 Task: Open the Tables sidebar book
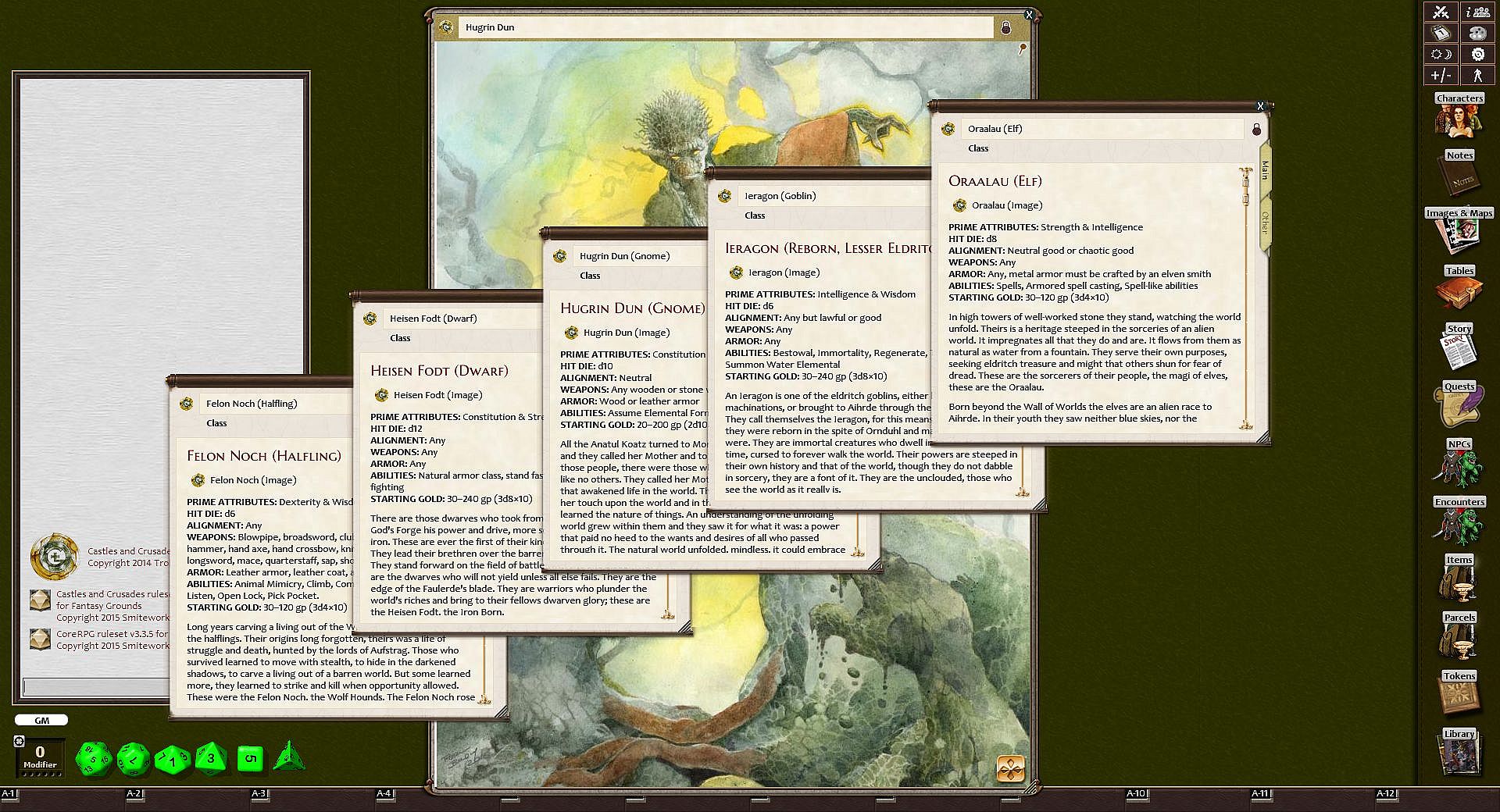click(1459, 289)
